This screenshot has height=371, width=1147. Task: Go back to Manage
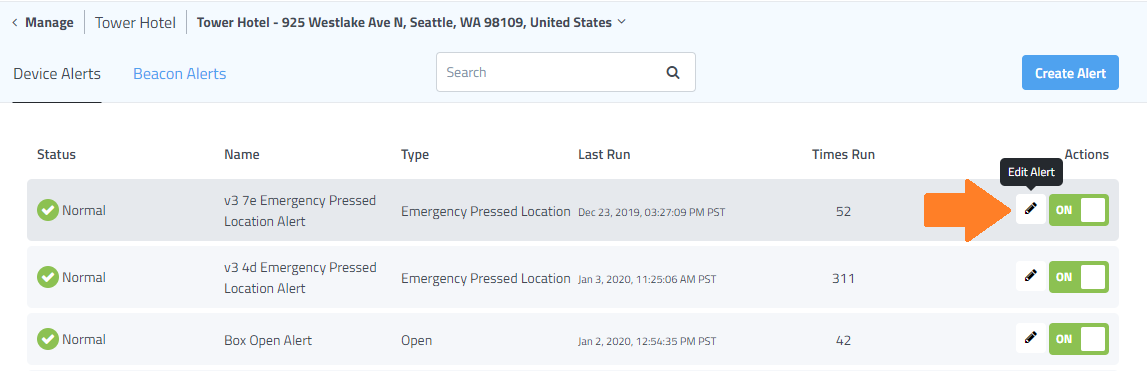point(49,23)
